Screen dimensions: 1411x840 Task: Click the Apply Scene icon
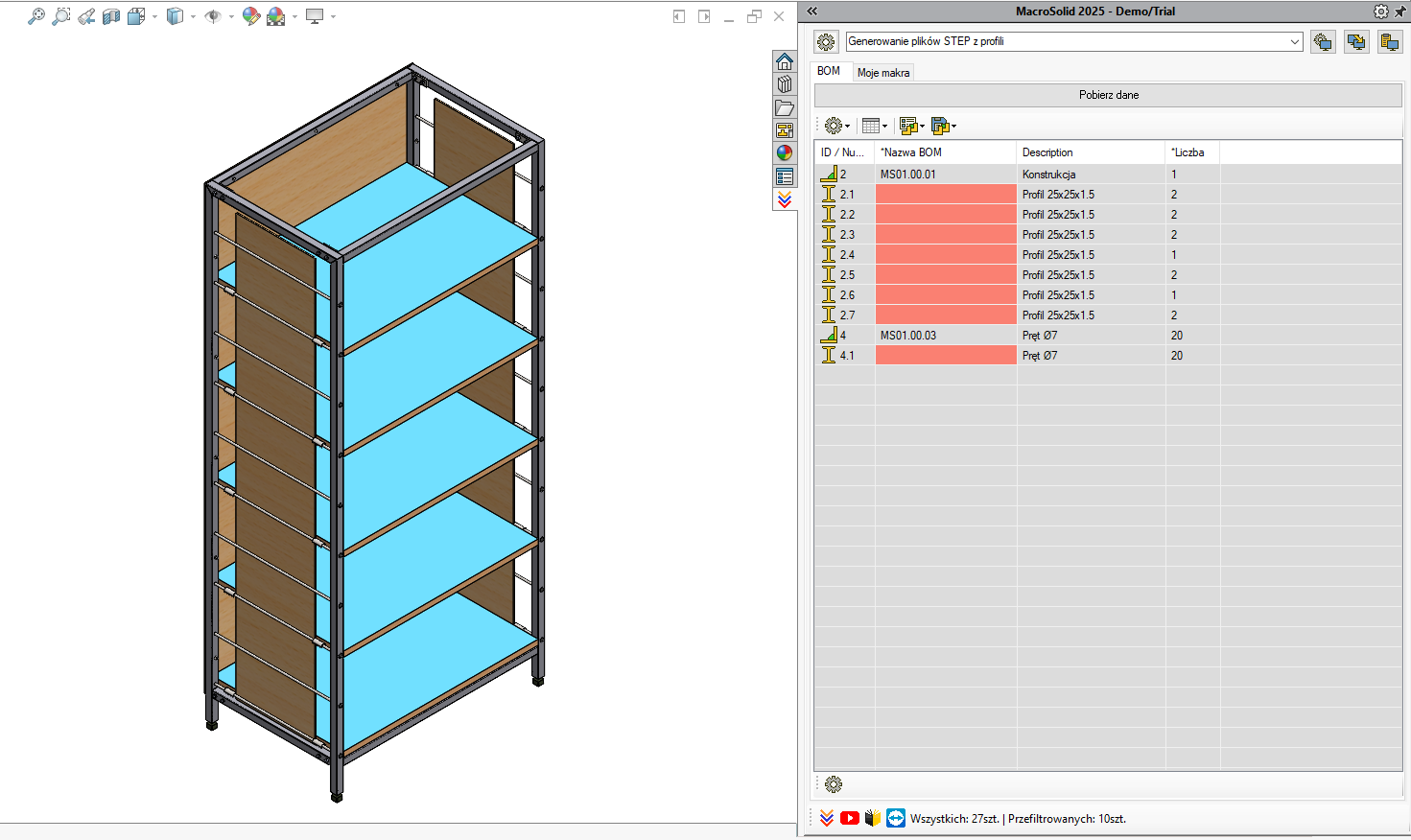tap(276, 16)
